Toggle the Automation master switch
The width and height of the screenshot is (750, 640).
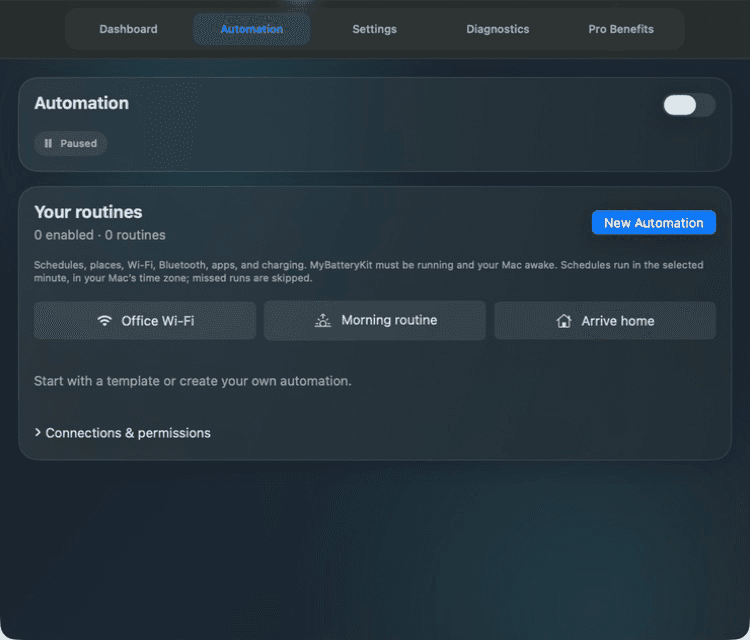click(x=689, y=105)
